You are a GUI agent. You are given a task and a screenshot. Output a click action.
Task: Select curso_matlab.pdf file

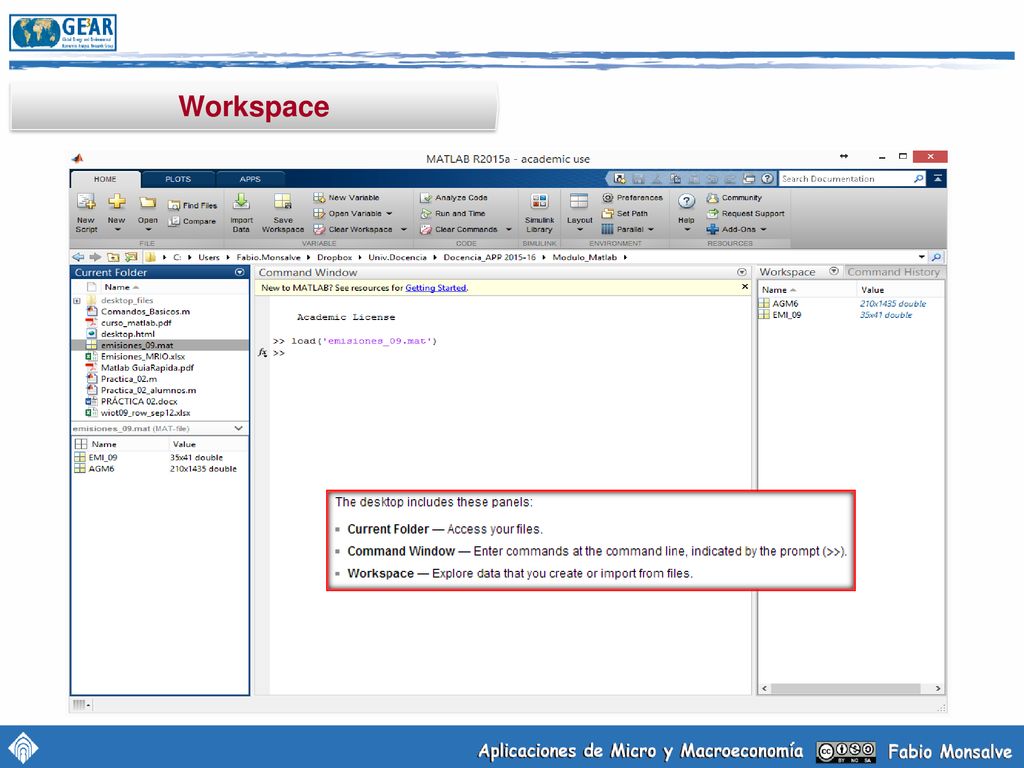pyautogui.click(x=136, y=323)
